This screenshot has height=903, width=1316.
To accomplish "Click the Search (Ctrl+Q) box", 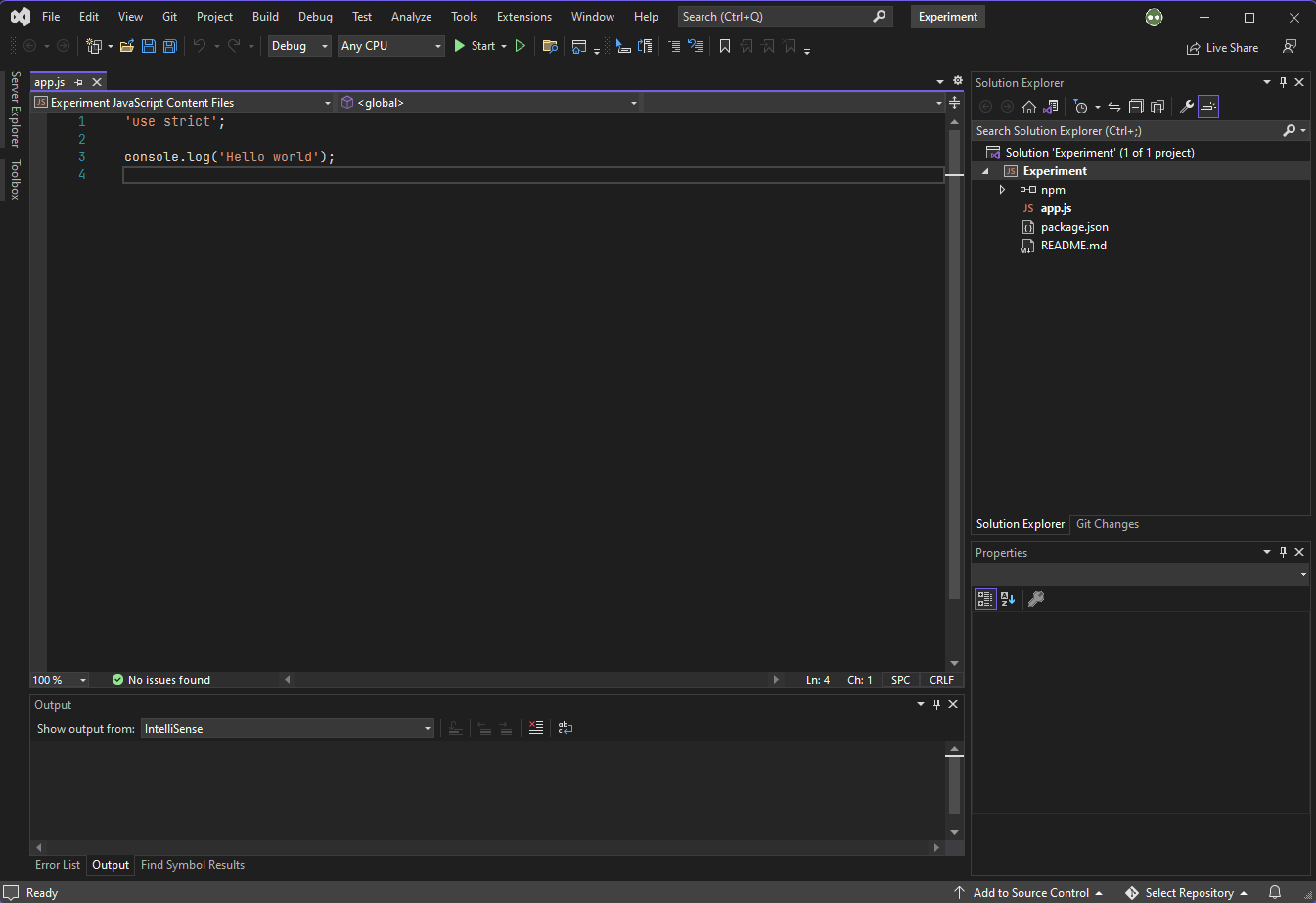I will tap(785, 17).
